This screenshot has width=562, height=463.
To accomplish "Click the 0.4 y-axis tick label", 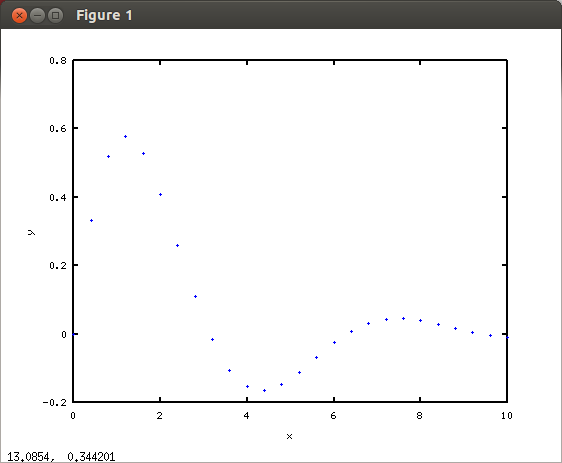I will click(x=58, y=197).
